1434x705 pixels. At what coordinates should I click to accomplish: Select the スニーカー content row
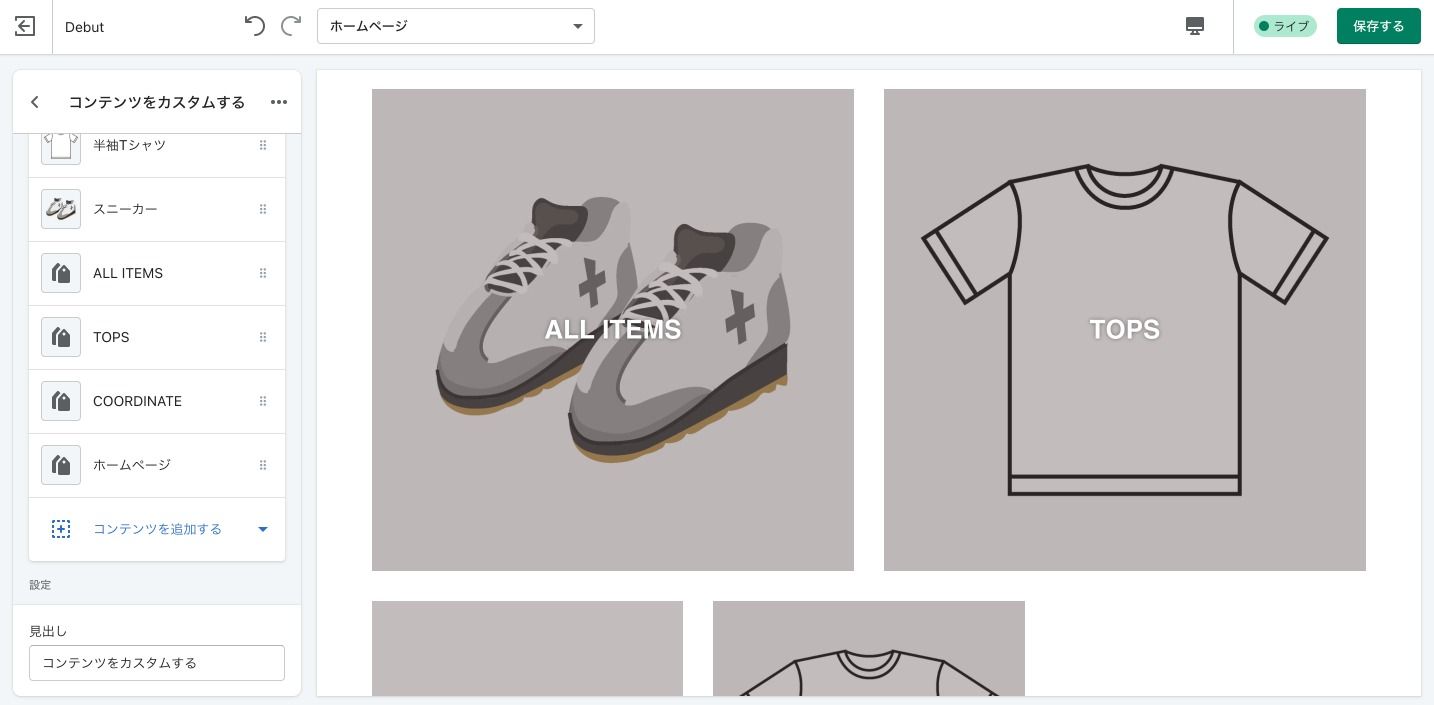[x=157, y=210]
